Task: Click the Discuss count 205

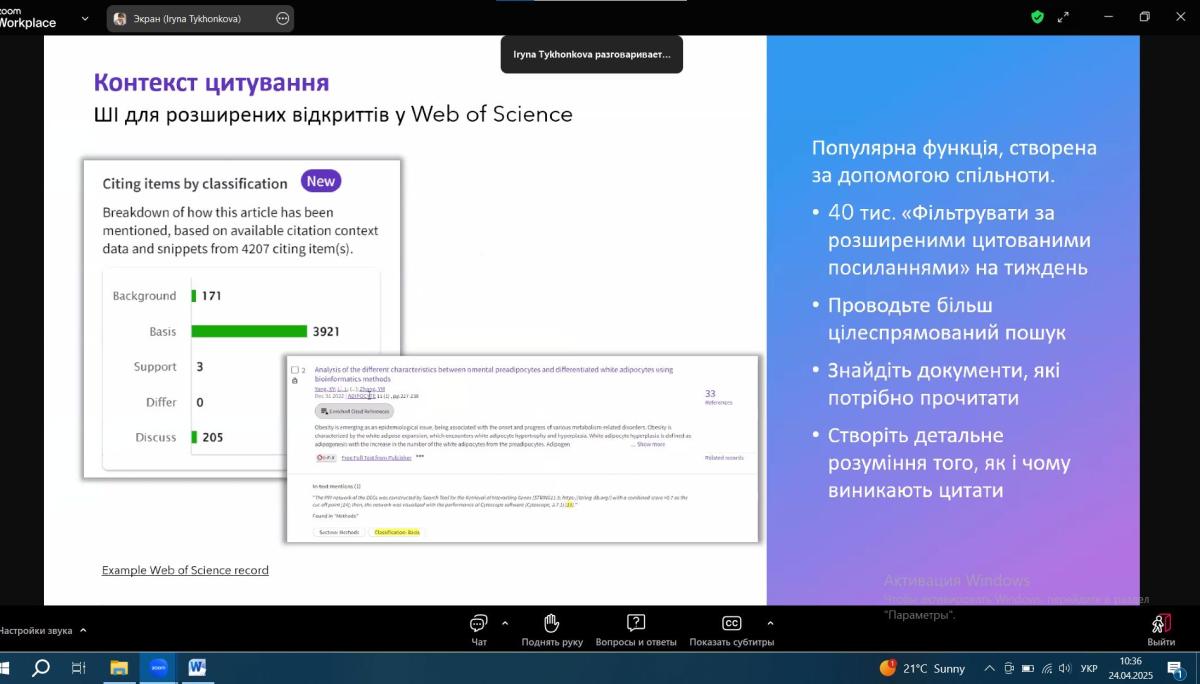Action: coord(213,437)
